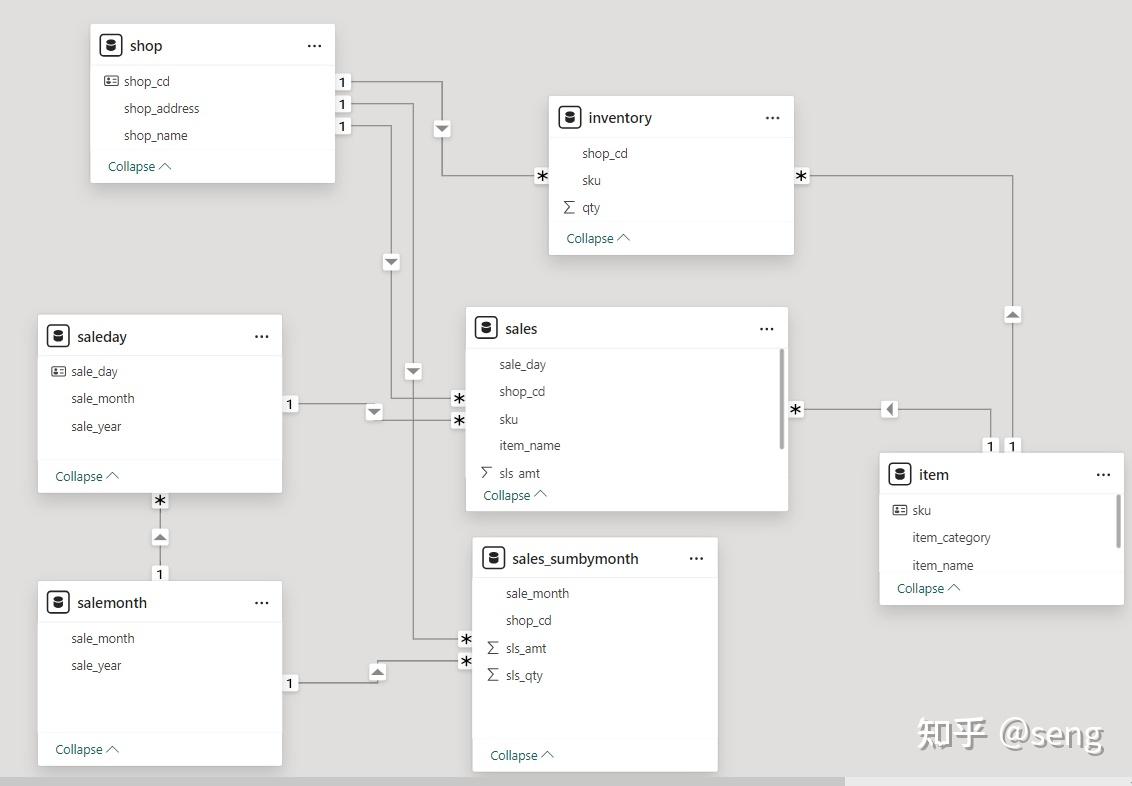Click the sigma icon beside sls_amt in sales

pos(484,472)
